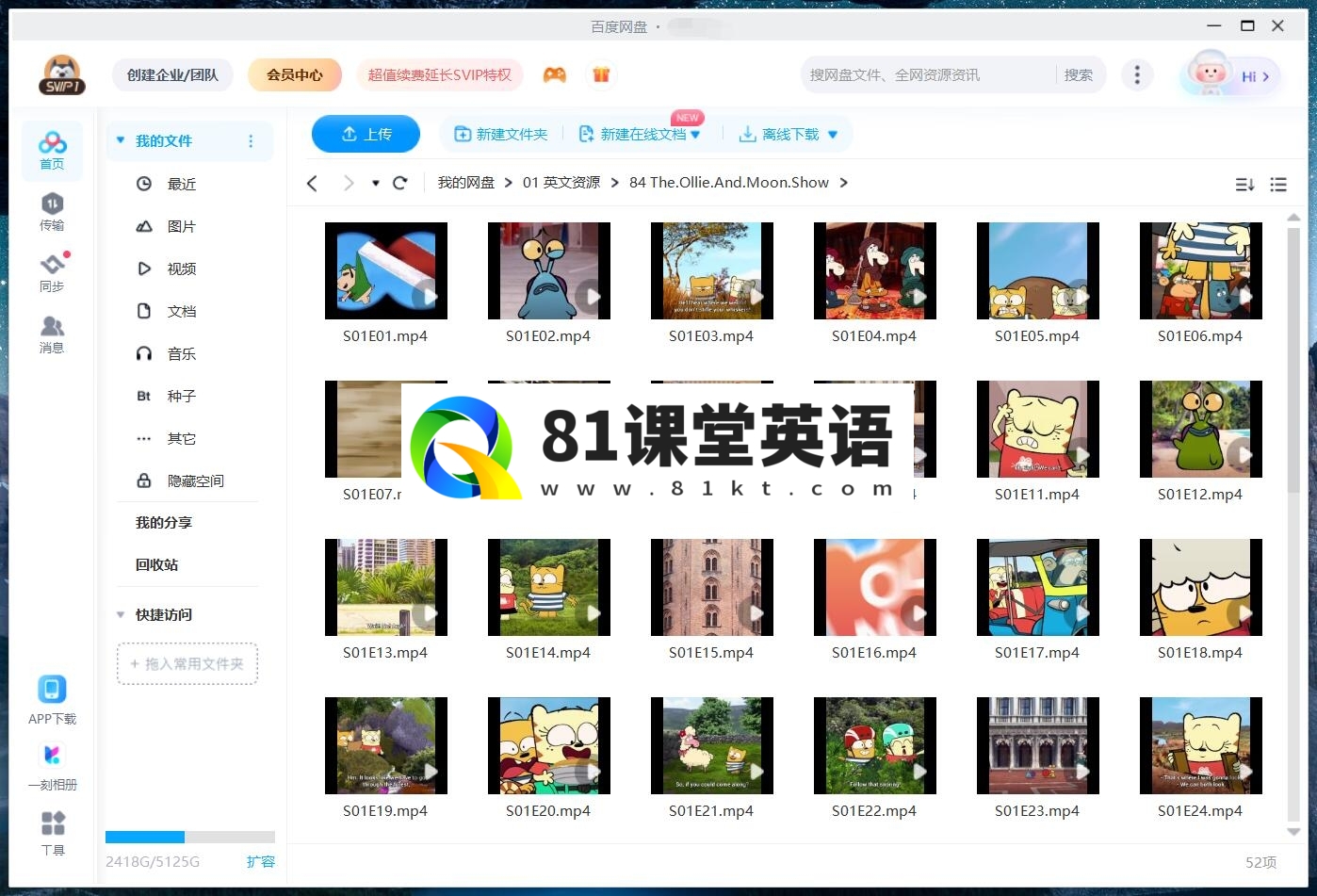Collapse the 我的文件 tree

[121, 140]
